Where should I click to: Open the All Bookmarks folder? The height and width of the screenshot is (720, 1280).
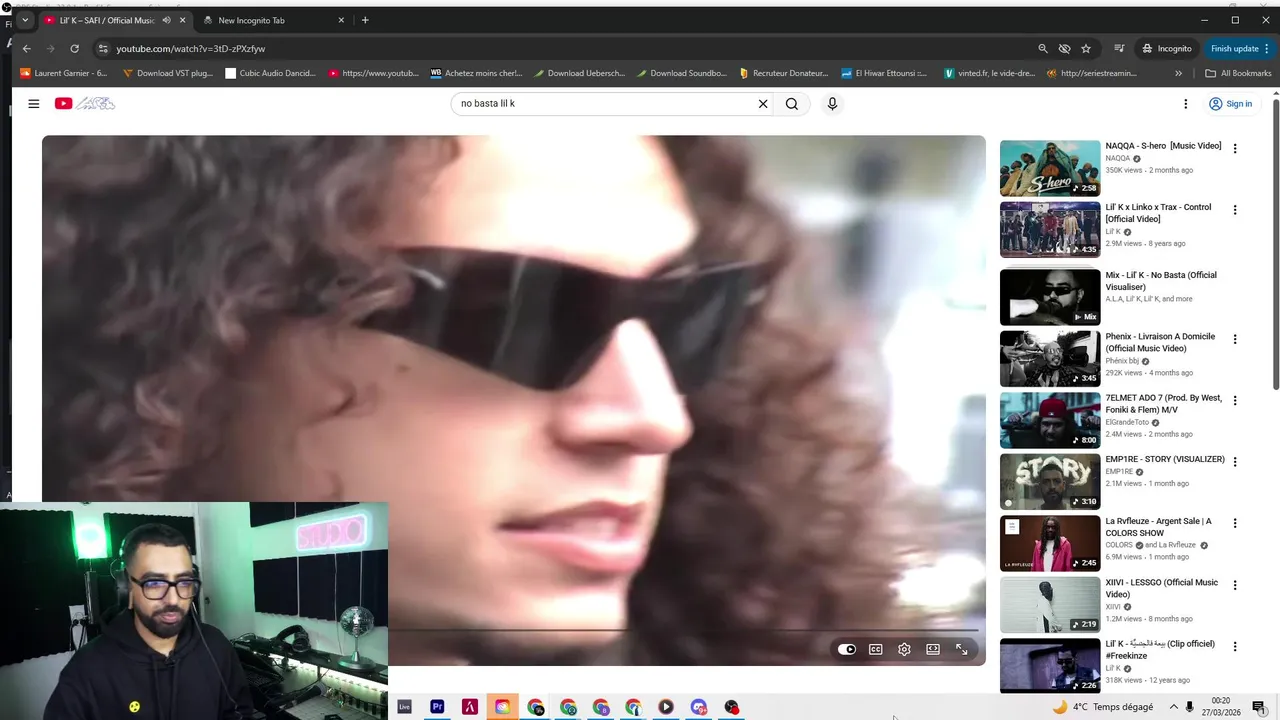[x=1238, y=73]
